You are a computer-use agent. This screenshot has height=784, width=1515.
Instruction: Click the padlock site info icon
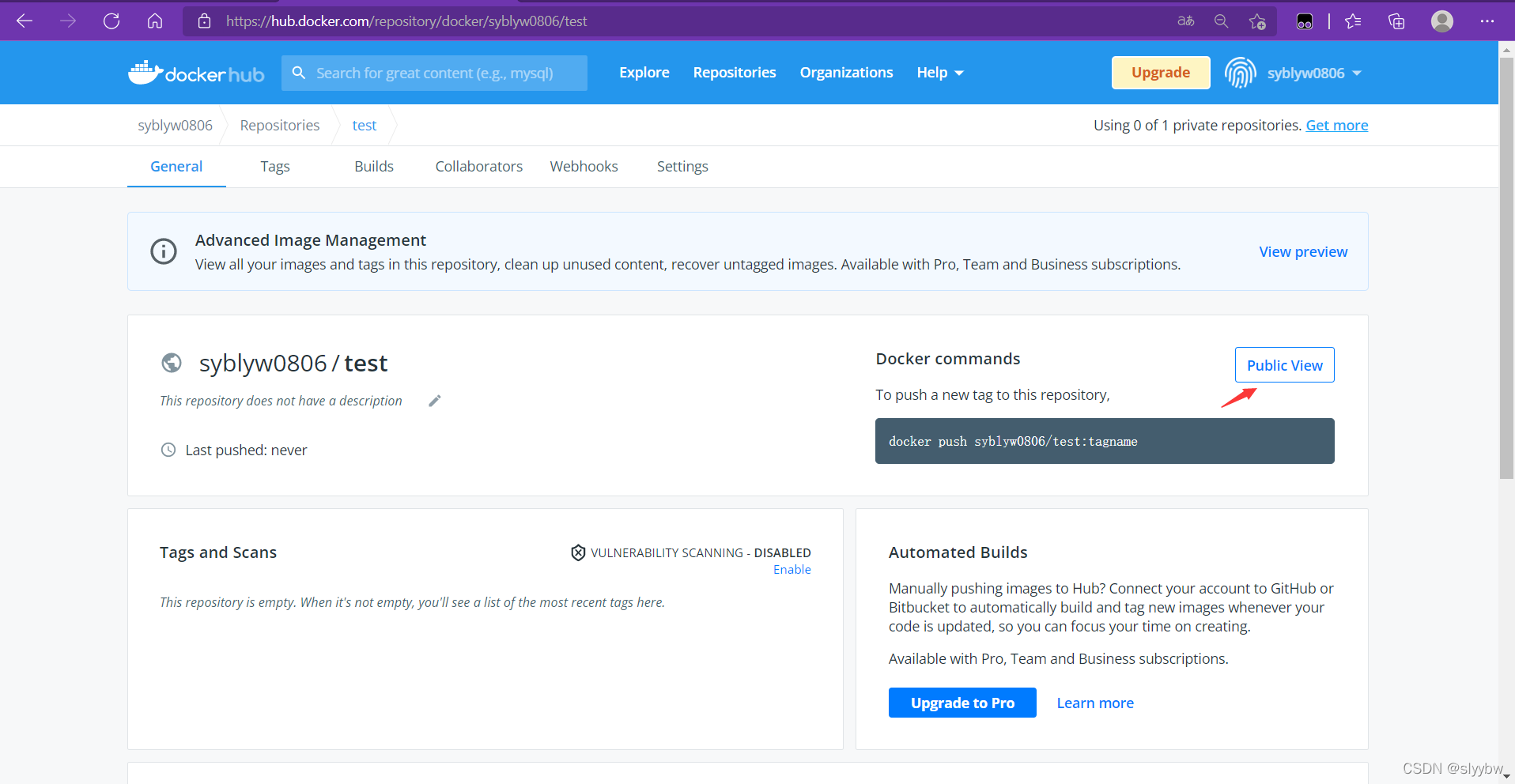click(204, 21)
